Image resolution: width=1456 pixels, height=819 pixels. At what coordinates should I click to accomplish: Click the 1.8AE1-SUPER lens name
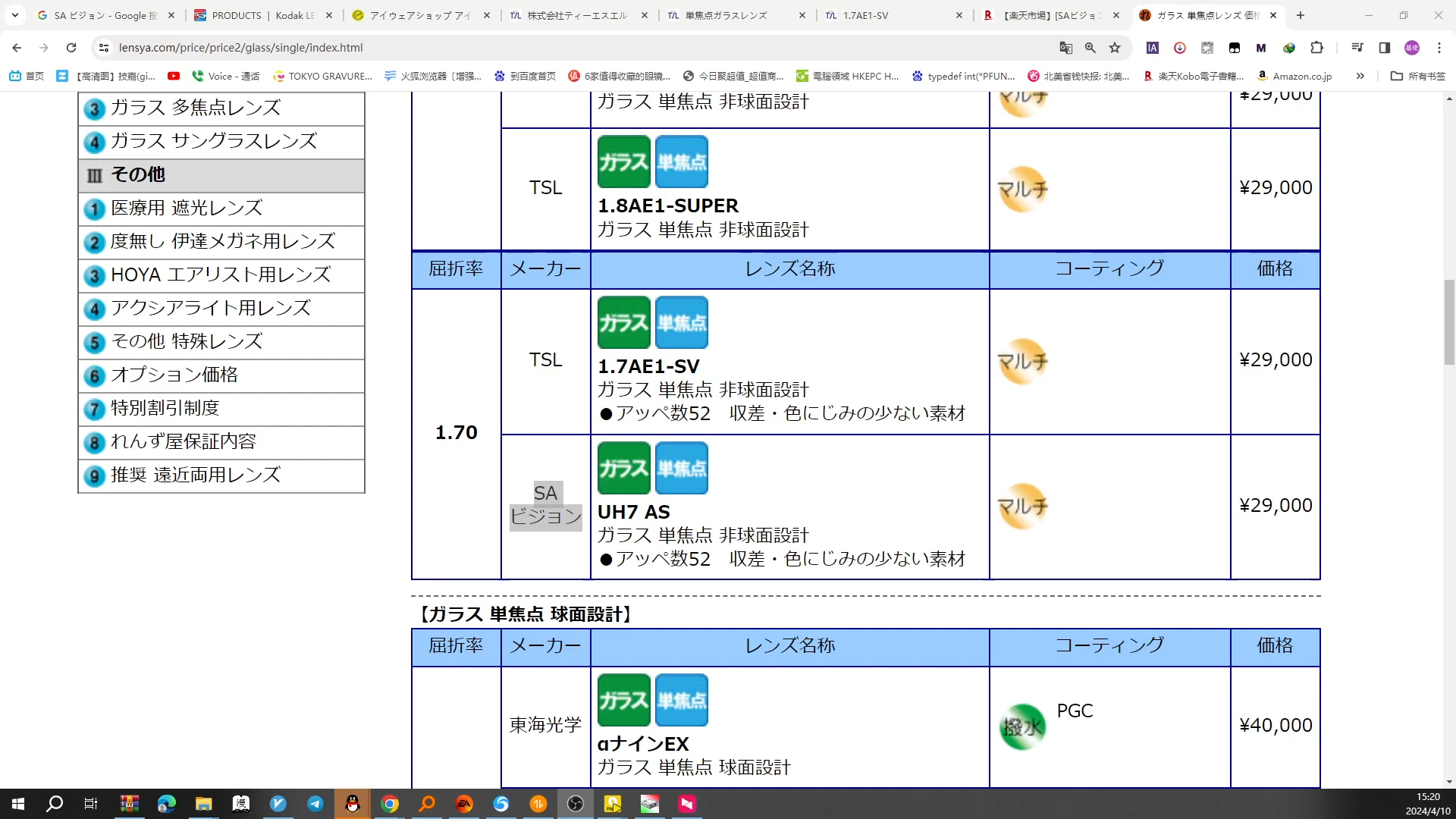coord(668,206)
